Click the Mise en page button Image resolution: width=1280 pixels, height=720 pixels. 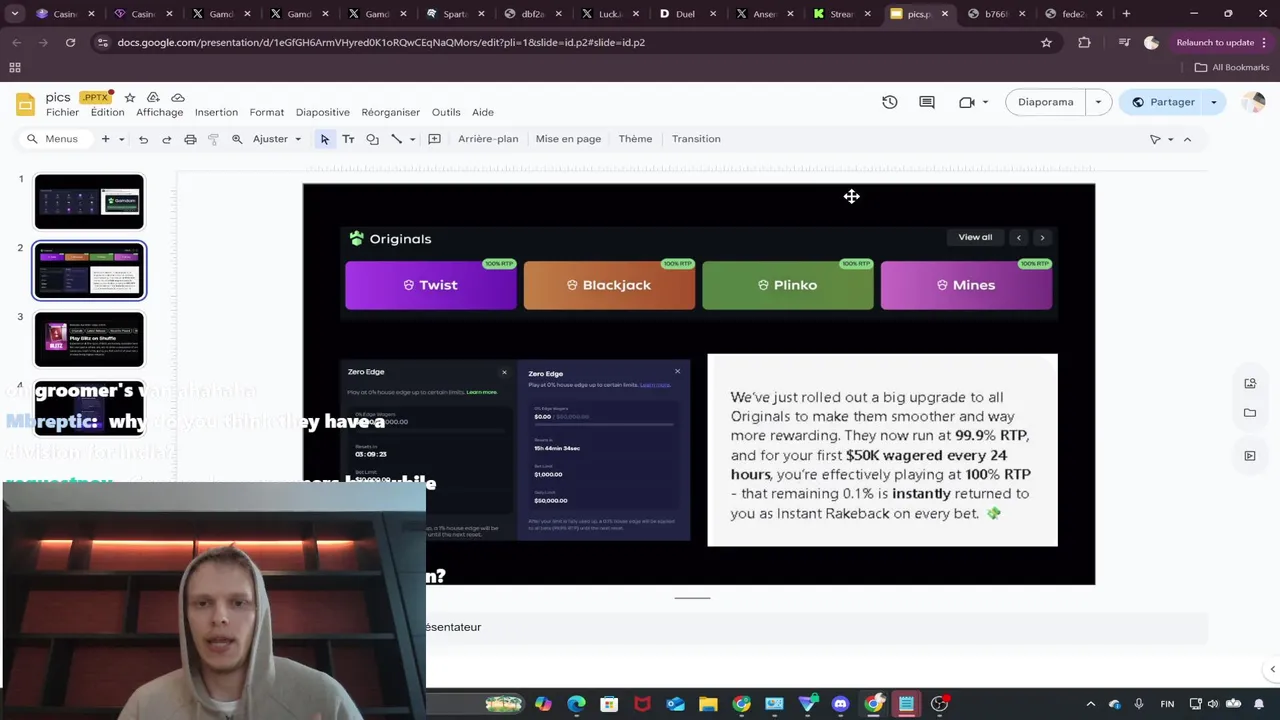point(568,139)
